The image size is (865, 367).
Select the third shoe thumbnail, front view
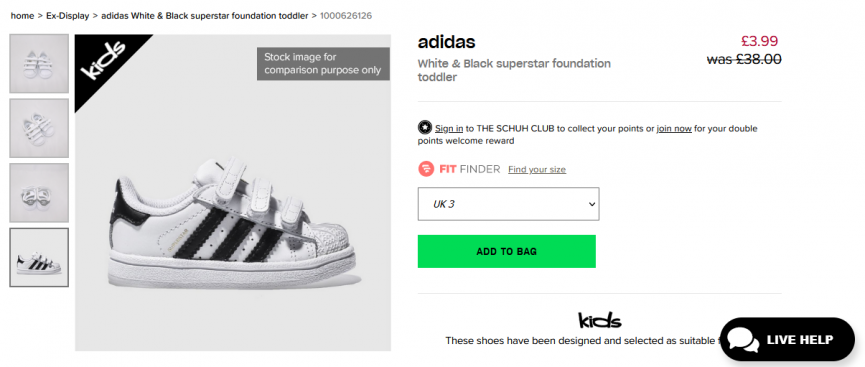point(39,193)
